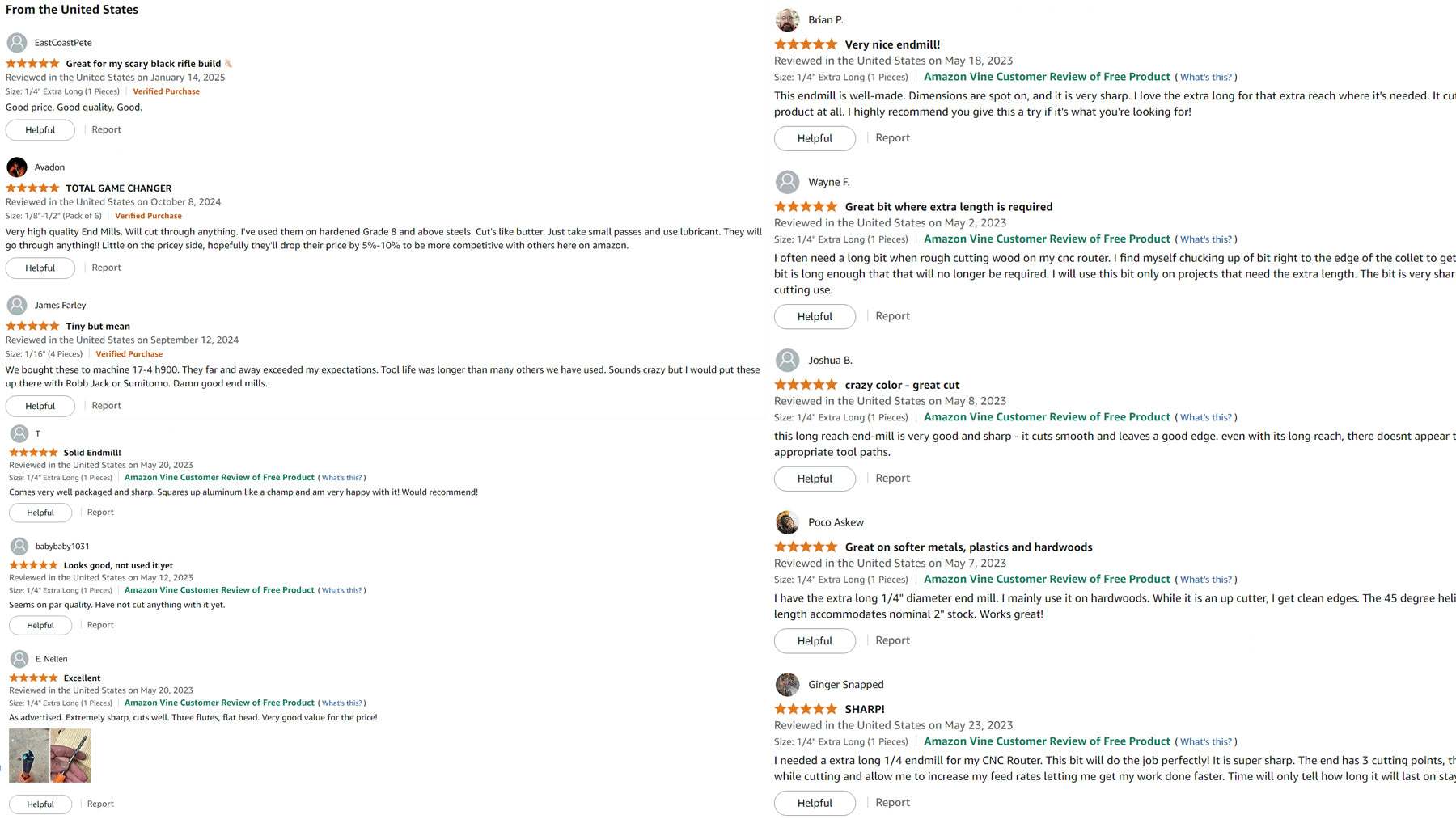
Task: Mark Brian P.'s review as Helpful
Action: 815,138
